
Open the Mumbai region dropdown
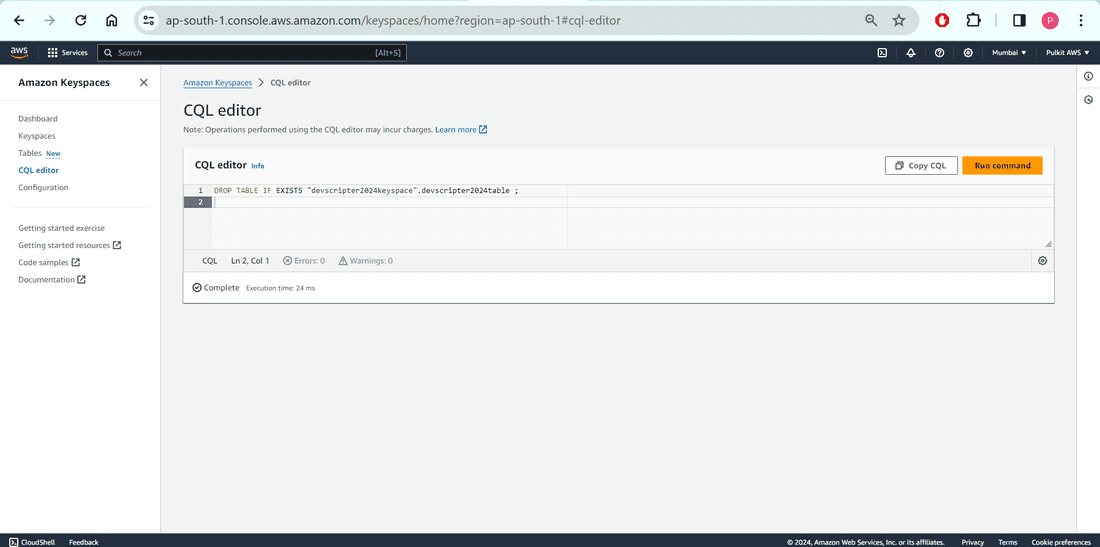click(x=1009, y=53)
